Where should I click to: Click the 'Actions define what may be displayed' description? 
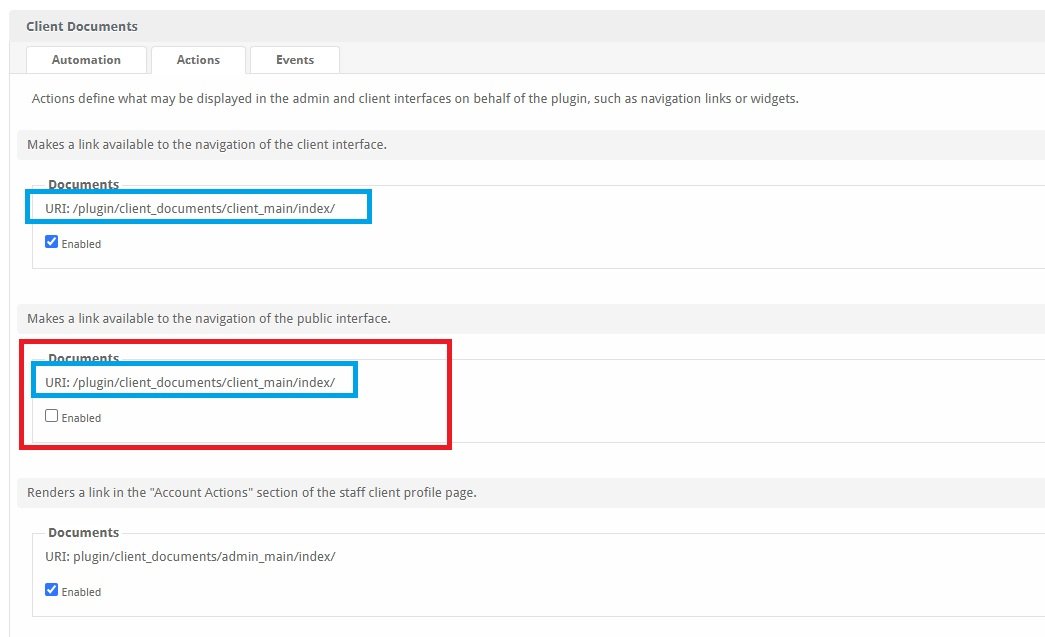(x=415, y=99)
